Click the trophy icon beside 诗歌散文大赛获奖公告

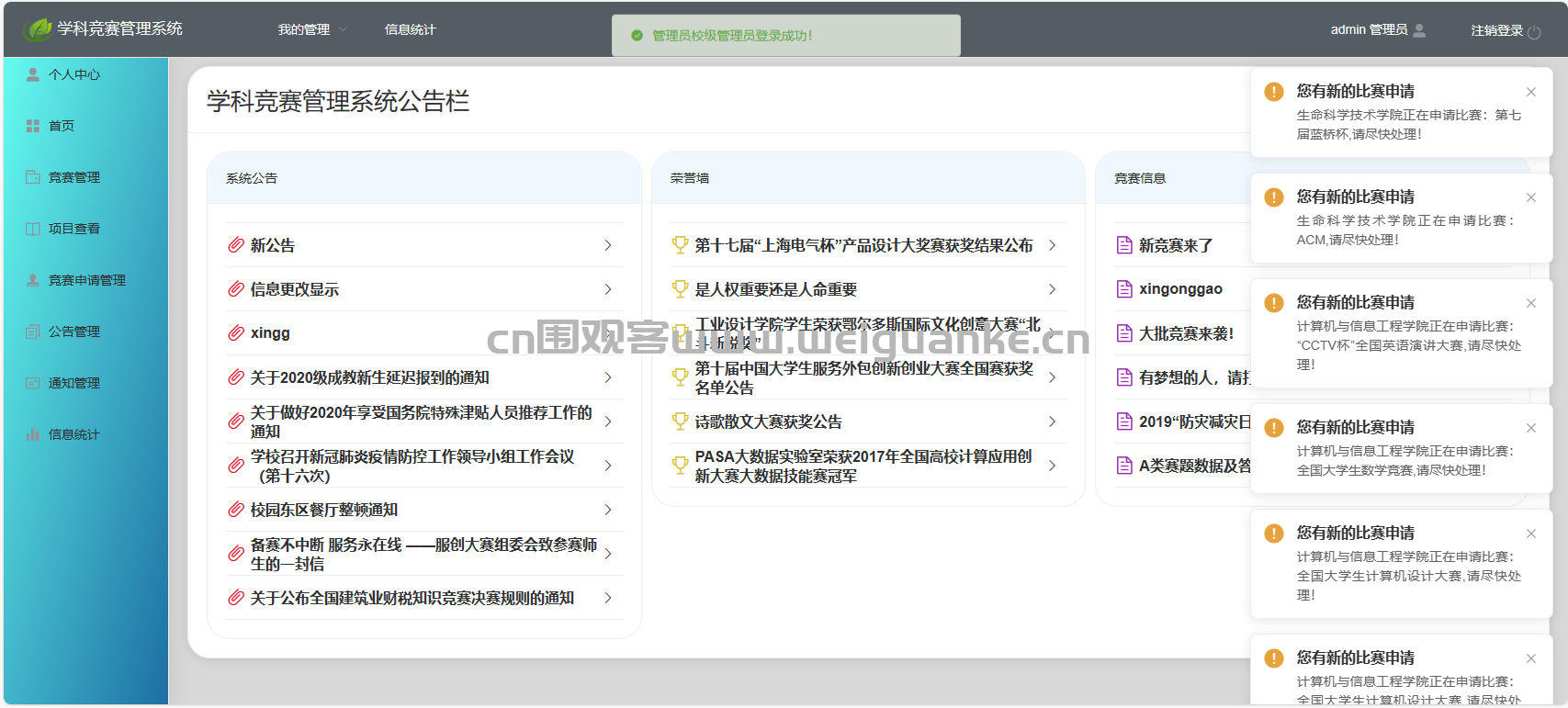tap(680, 421)
